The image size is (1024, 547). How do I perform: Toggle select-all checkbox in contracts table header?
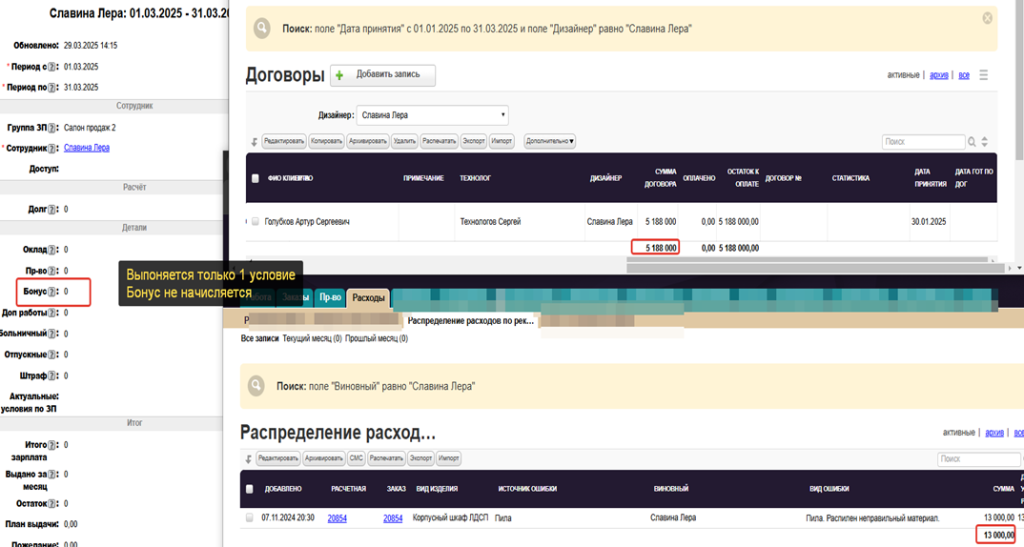(x=256, y=179)
